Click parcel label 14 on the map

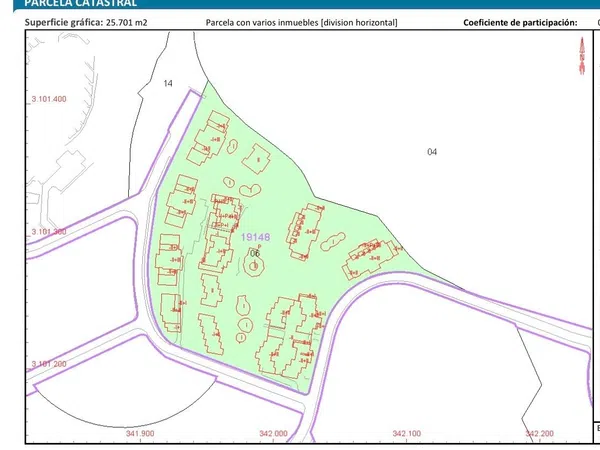tap(168, 83)
